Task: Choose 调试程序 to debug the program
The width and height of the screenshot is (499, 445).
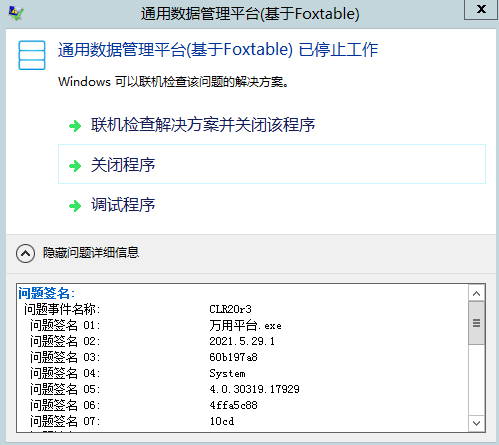Action: tap(123, 205)
